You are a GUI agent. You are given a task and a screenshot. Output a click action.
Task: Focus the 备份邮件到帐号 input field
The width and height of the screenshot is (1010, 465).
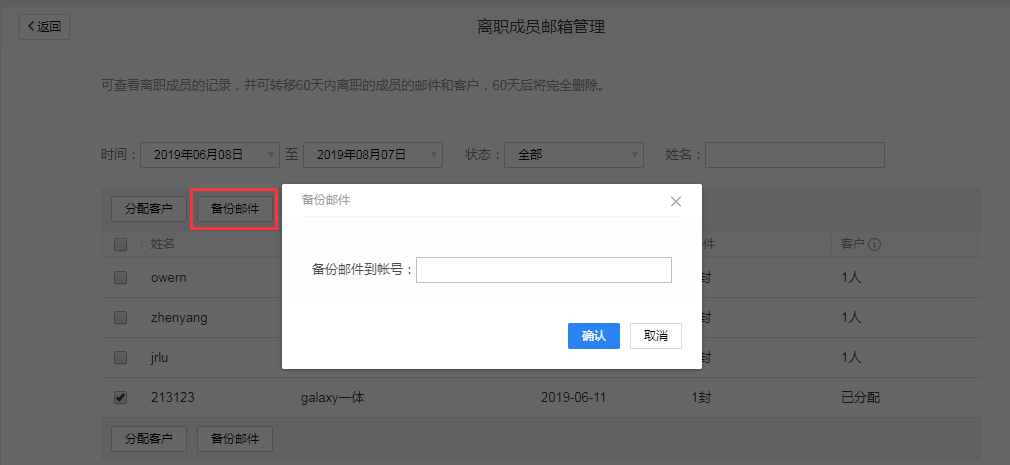click(x=543, y=270)
